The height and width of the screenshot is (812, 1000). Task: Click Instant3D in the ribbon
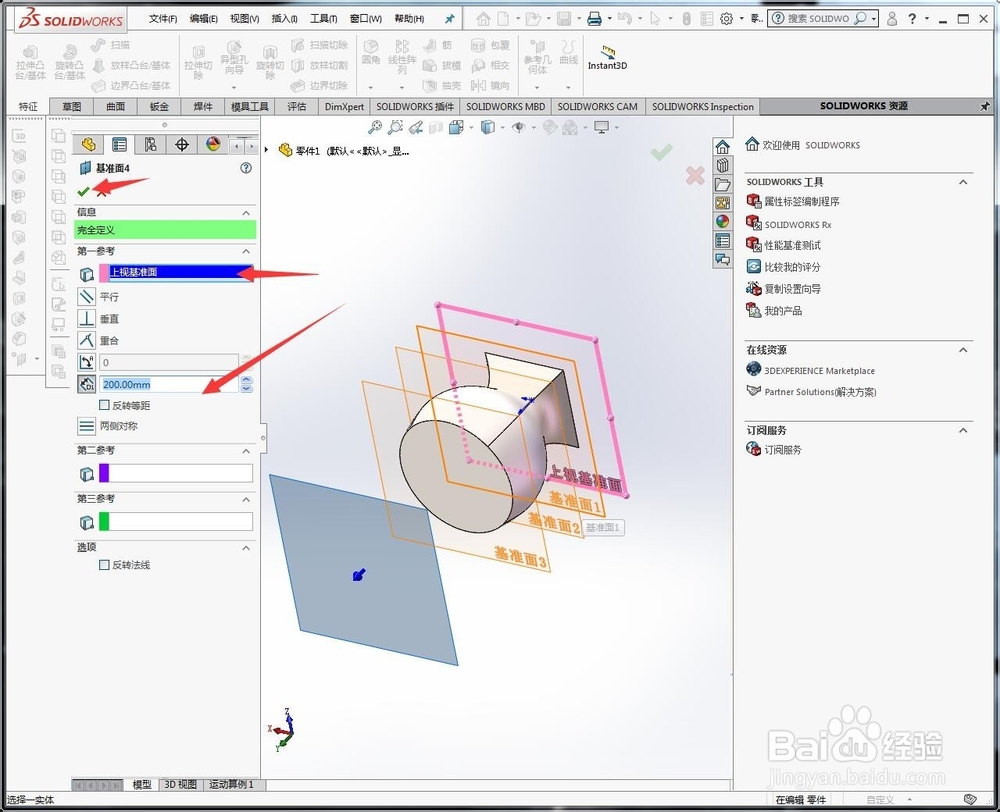point(607,58)
